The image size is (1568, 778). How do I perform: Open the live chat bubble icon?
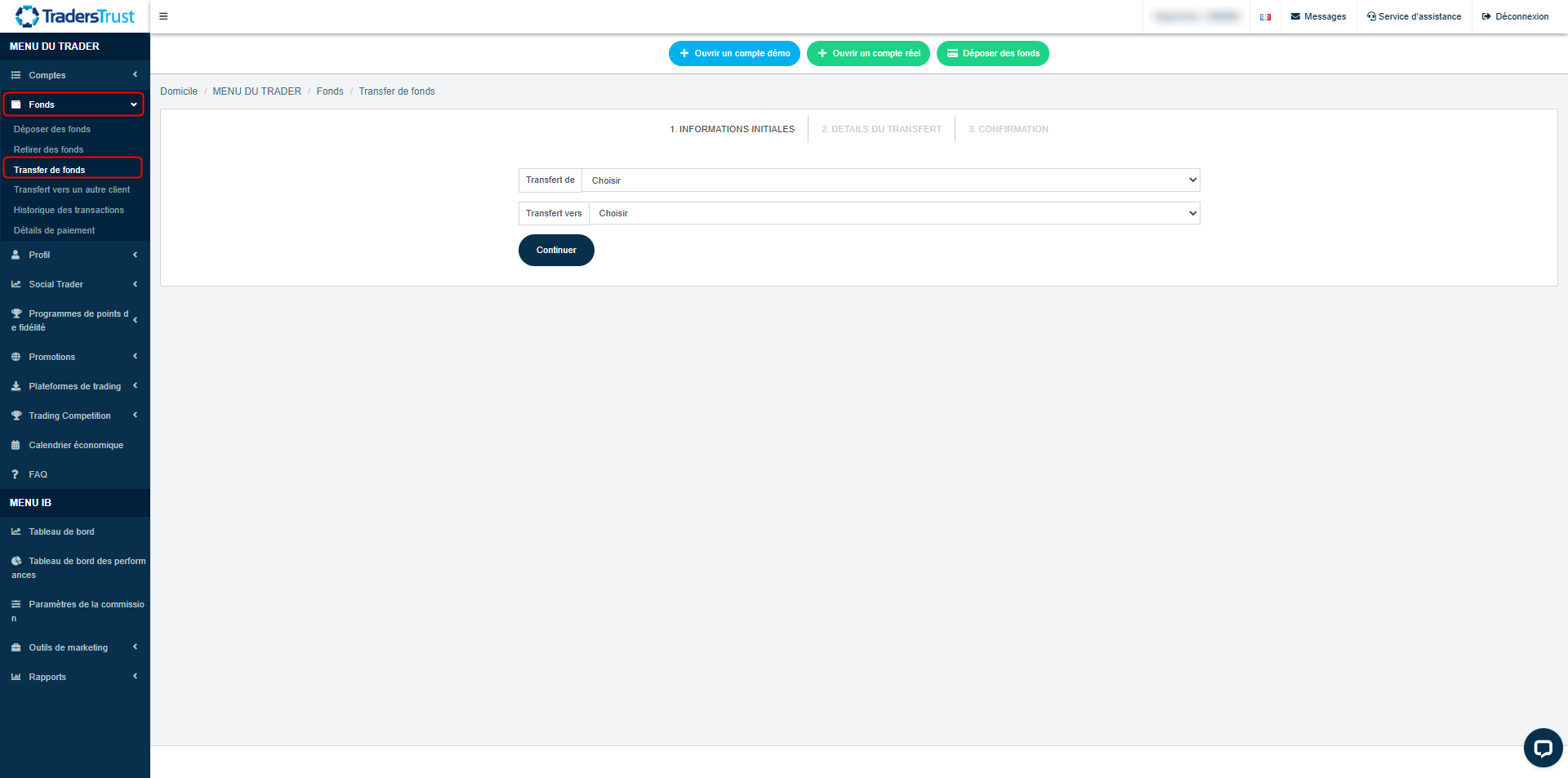pyautogui.click(x=1543, y=747)
